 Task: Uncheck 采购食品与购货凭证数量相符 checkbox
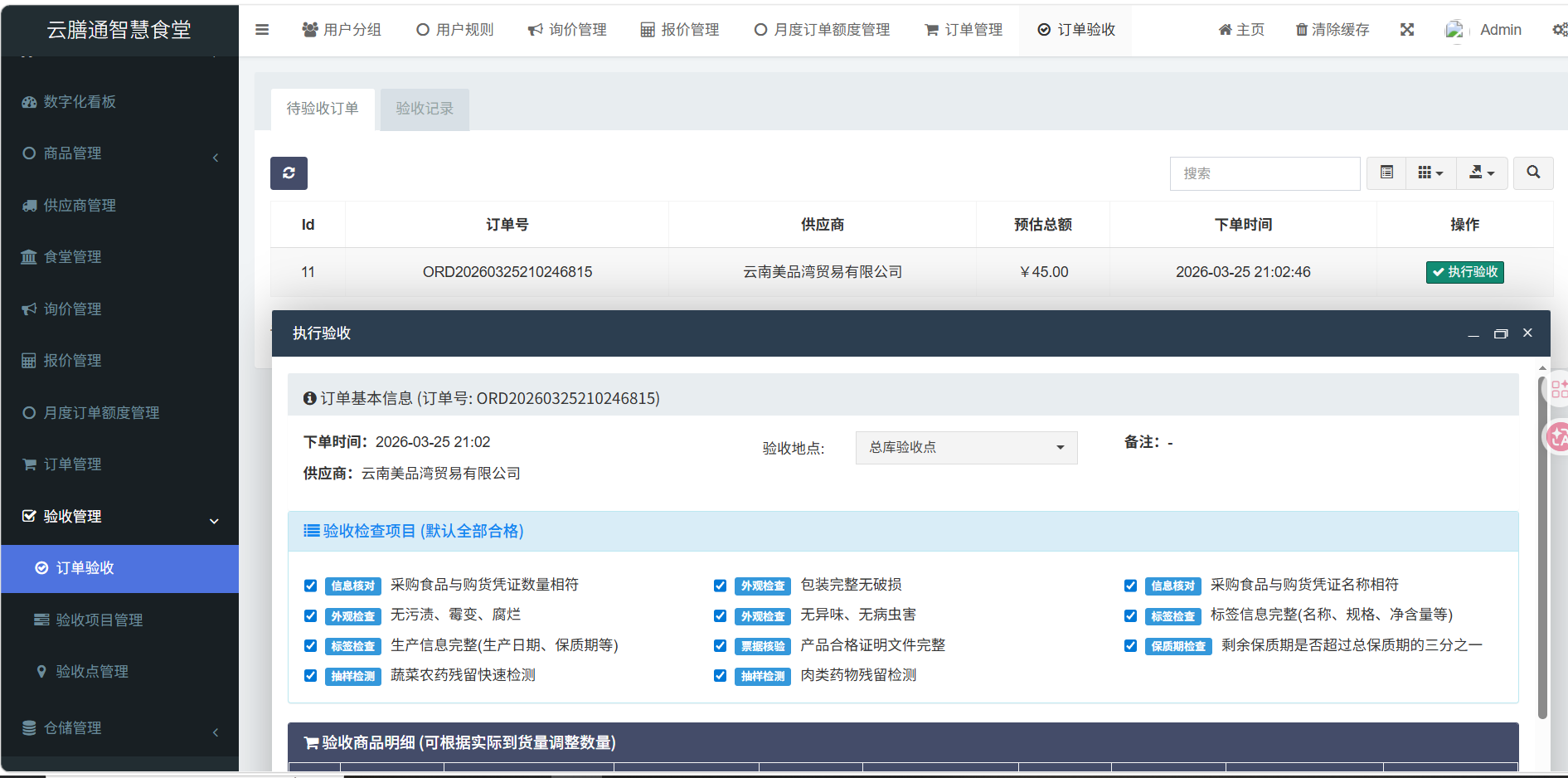pos(311,586)
